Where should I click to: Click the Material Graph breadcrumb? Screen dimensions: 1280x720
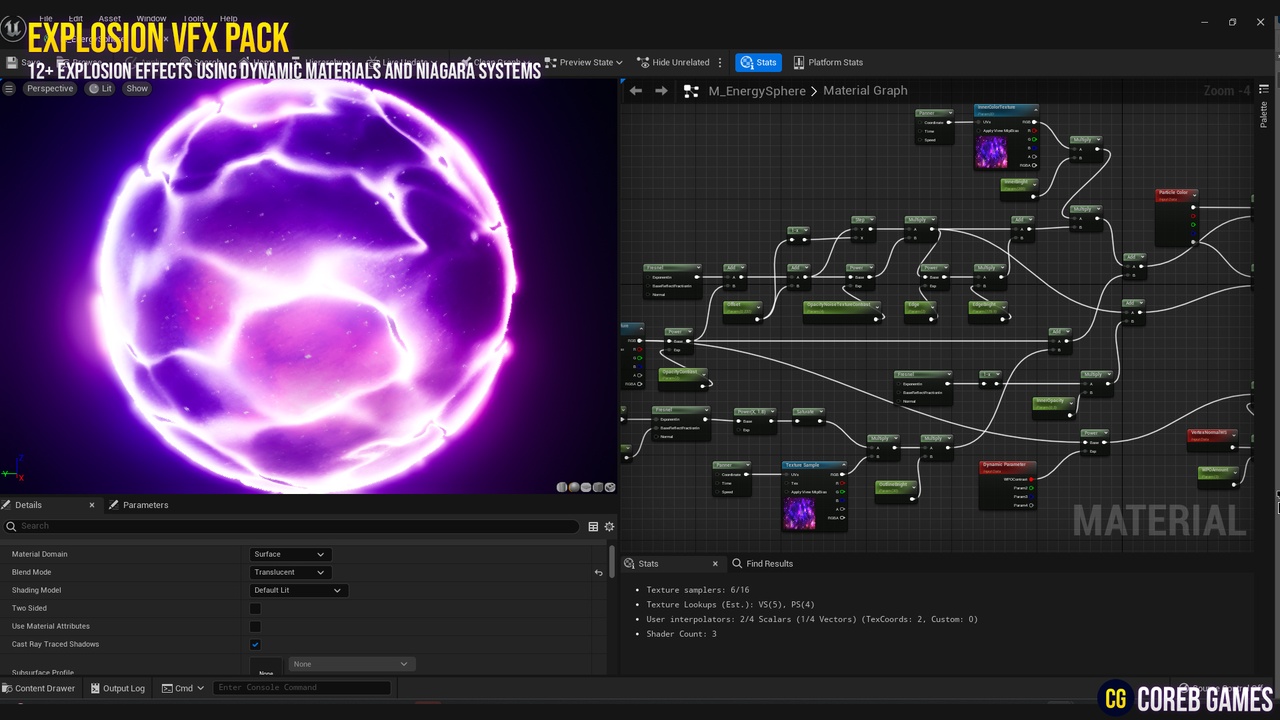click(x=865, y=91)
